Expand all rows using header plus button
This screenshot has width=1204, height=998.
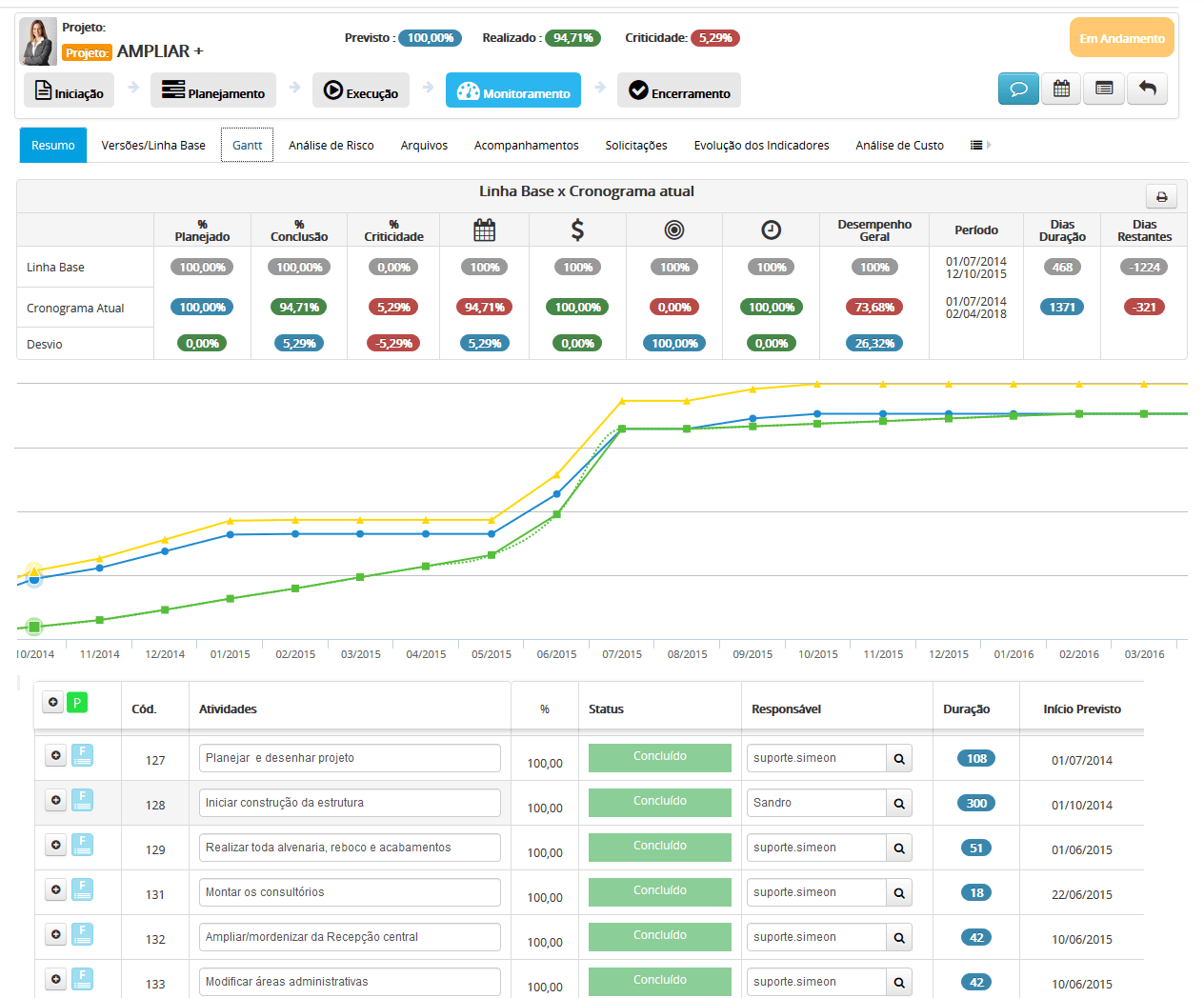click(53, 703)
